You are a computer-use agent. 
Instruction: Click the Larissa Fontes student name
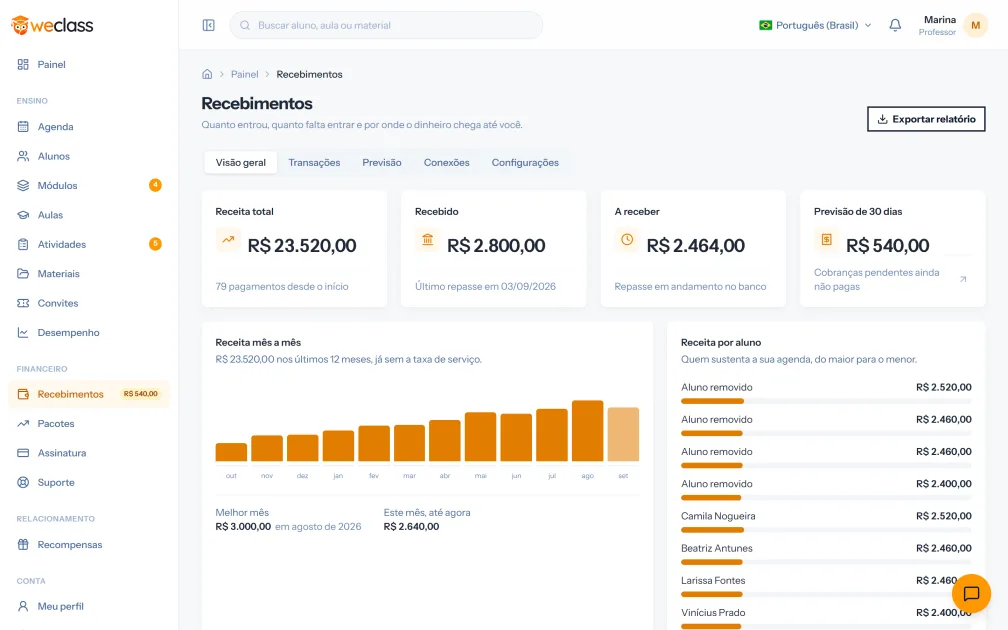point(713,580)
